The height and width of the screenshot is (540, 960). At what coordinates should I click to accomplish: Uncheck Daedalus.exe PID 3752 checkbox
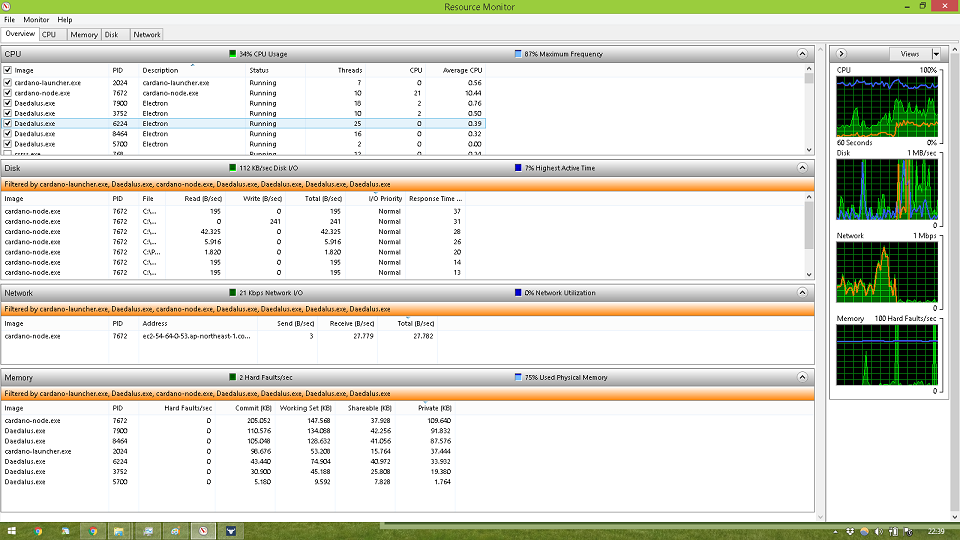coord(8,113)
